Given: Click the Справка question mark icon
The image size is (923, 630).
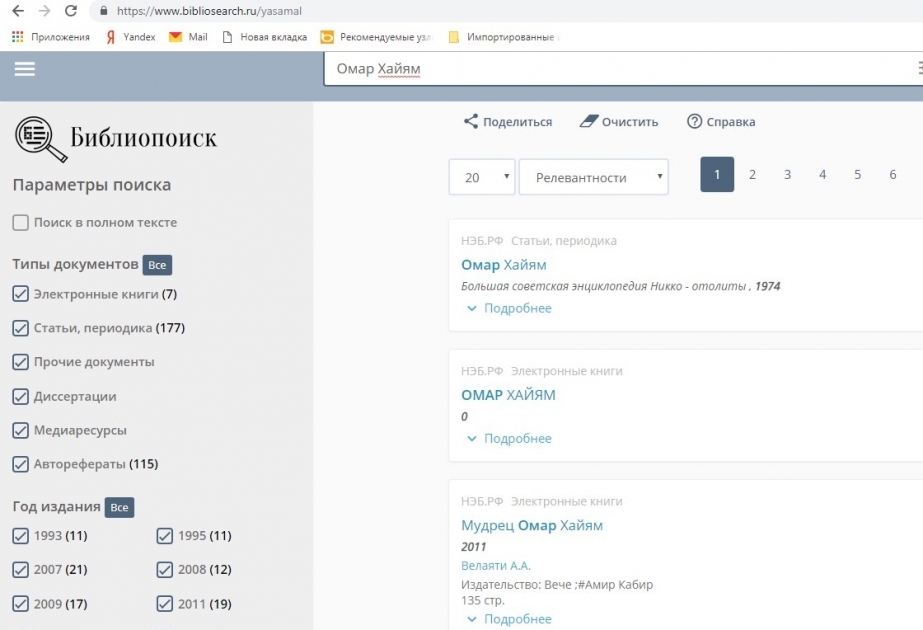Looking at the screenshot, I should pos(695,121).
